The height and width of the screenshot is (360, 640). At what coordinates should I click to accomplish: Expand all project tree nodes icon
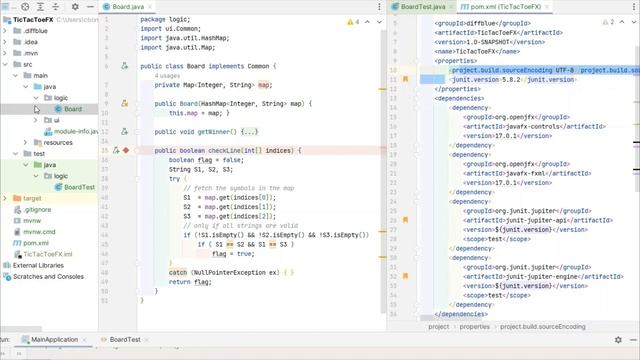click(x=40, y=7)
